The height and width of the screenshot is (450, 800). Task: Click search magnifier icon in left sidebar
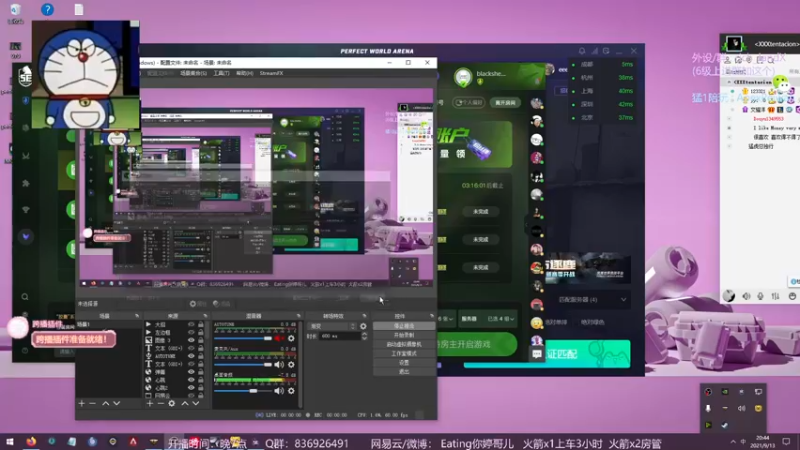point(24,296)
